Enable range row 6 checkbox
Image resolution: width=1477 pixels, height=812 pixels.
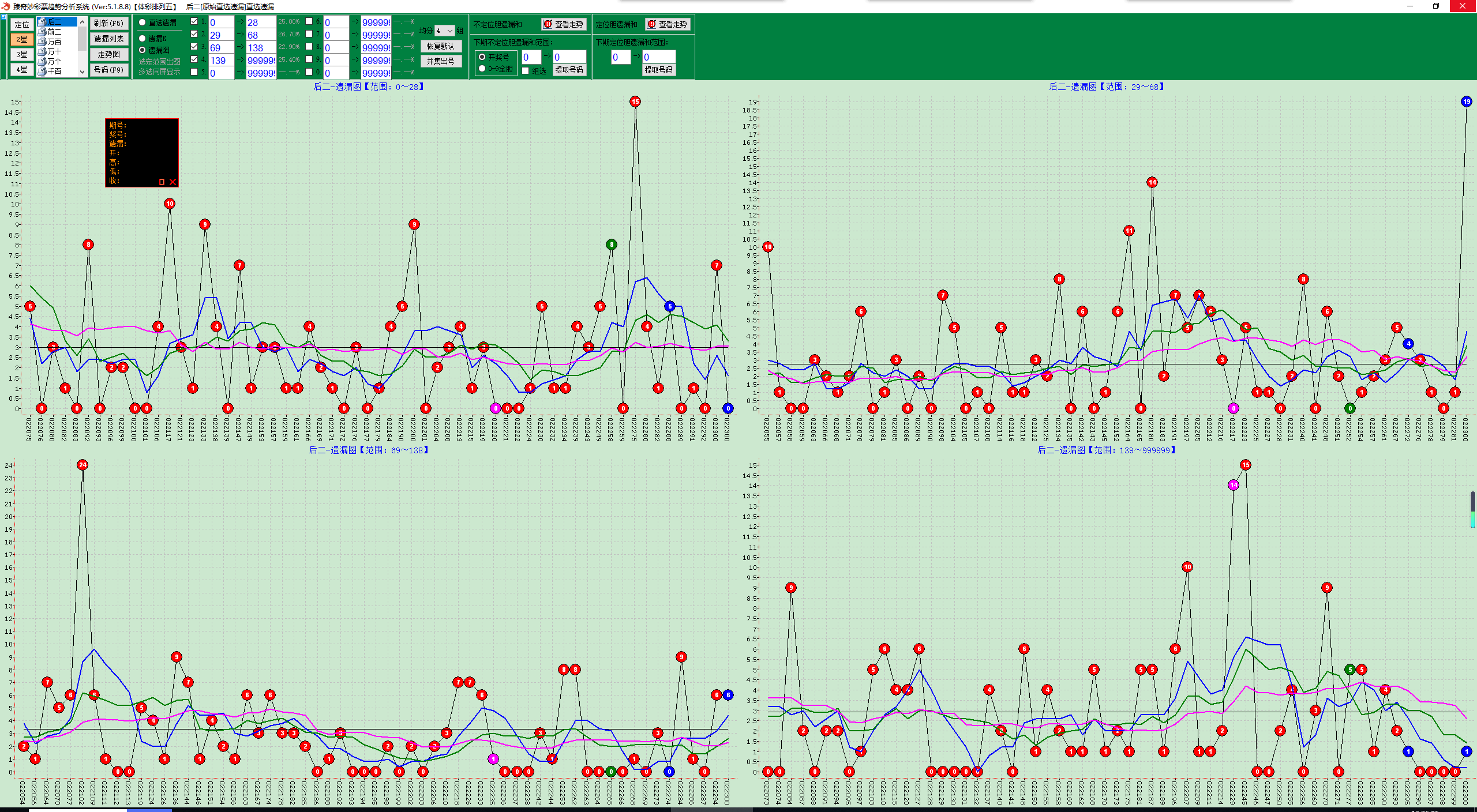tap(309, 21)
